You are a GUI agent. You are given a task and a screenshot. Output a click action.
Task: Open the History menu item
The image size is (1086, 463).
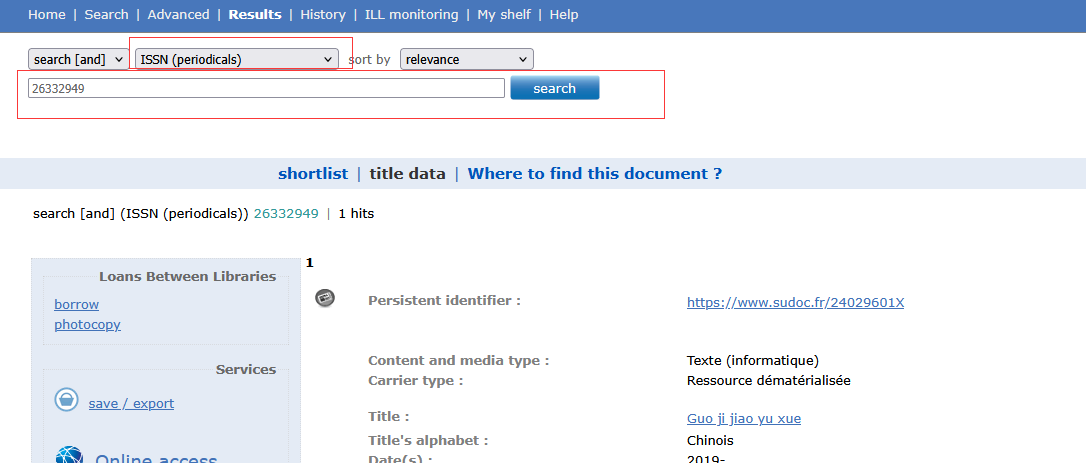[323, 15]
